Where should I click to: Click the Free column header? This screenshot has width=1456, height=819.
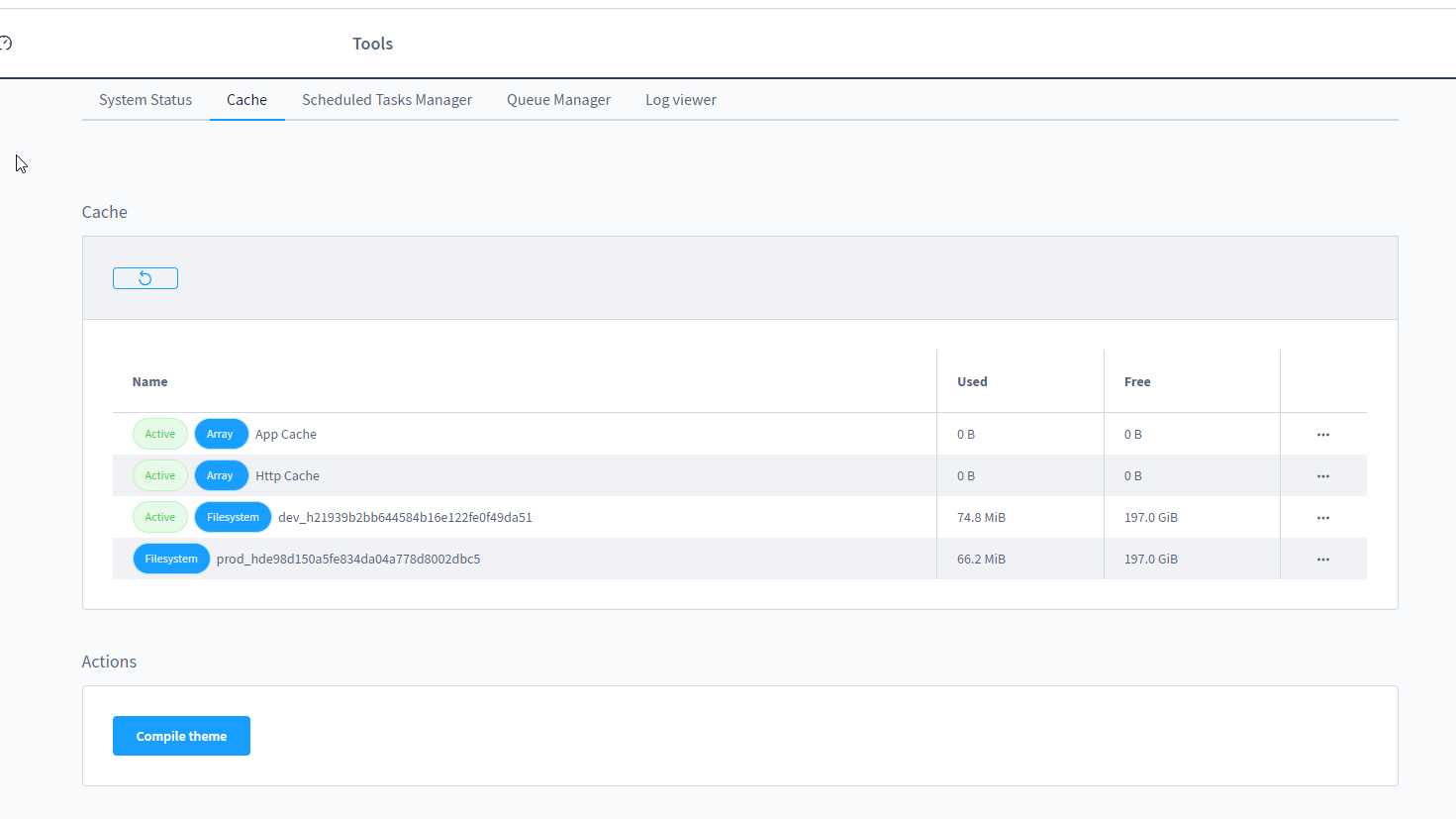click(x=1137, y=381)
